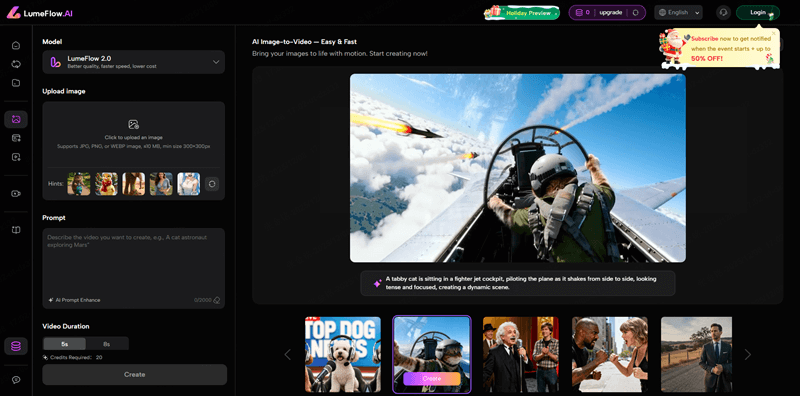Focus the Prompt text area

[x=134, y=268]
